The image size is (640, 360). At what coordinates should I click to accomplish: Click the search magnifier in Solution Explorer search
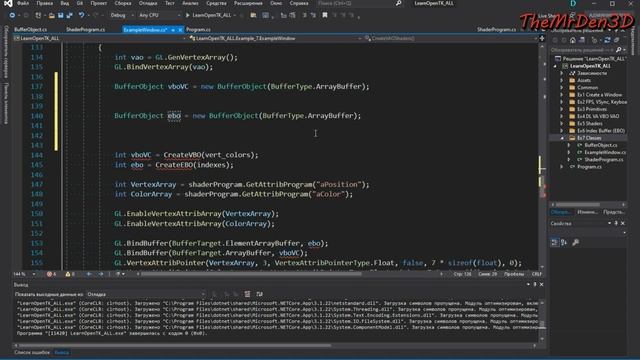pos(618,50)
